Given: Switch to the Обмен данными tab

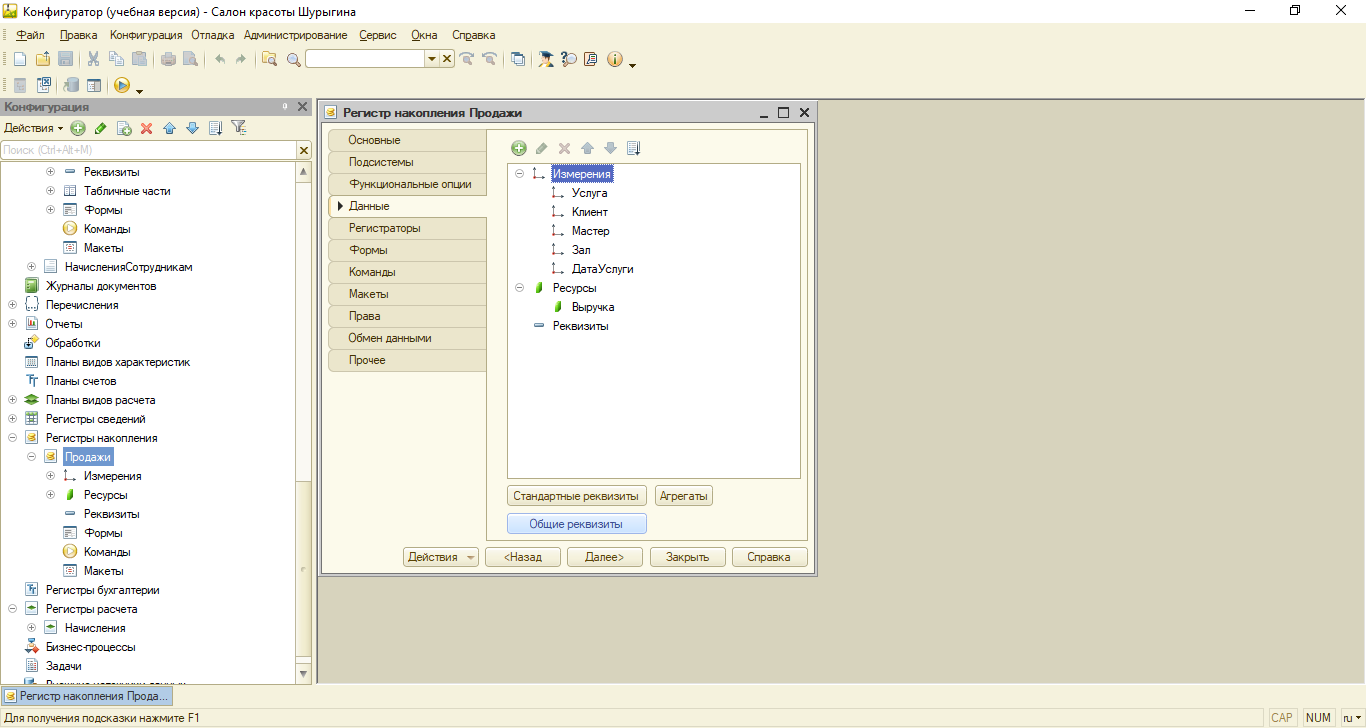Looking at the screenshot, I should [x=407, y=338].
